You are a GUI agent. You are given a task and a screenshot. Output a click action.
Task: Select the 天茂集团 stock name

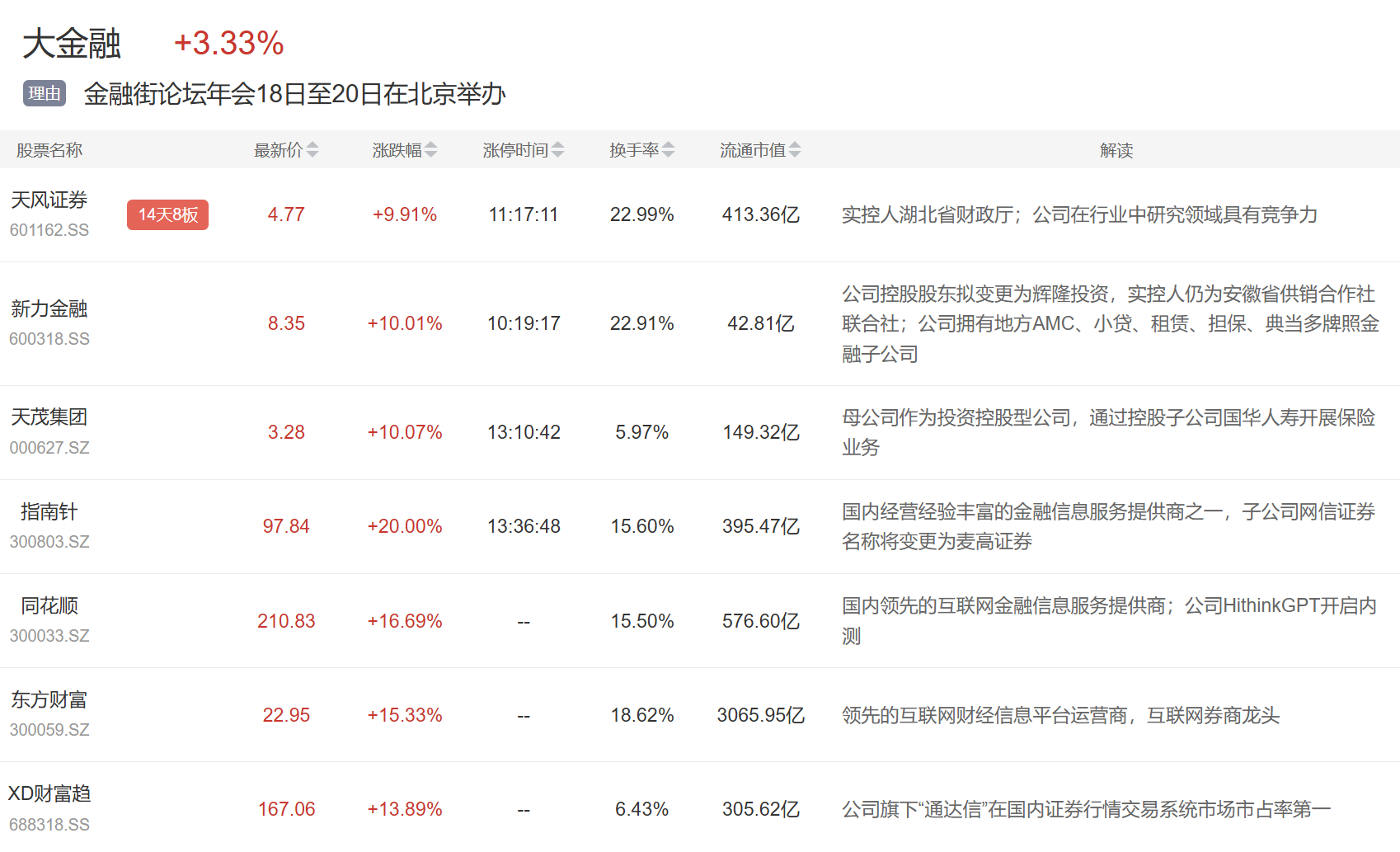pos(49,417)
